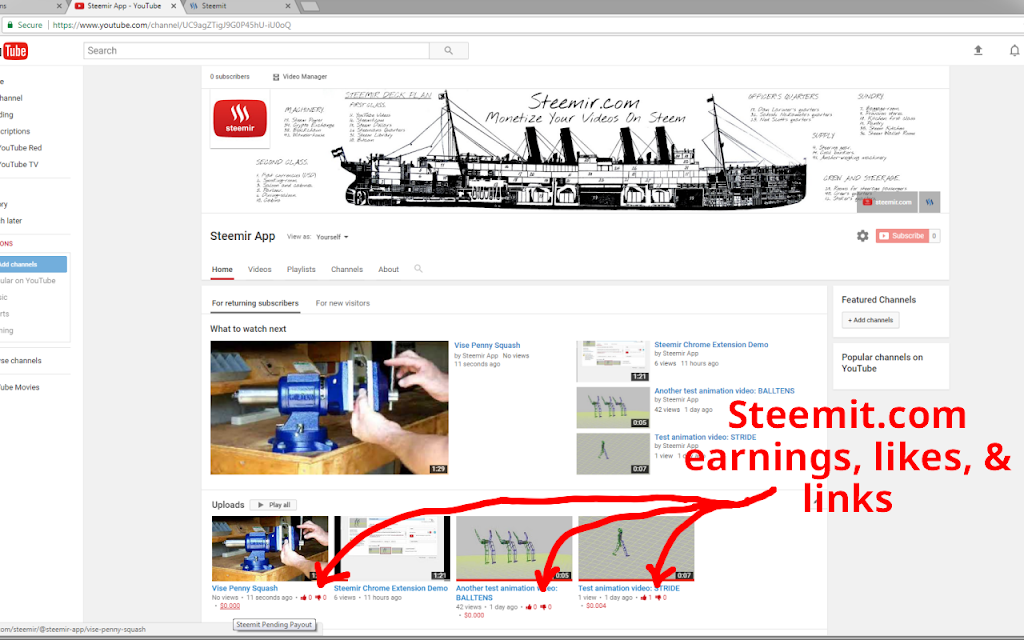Click Vise Penny Squash title under Uploads

pos(245,588)
